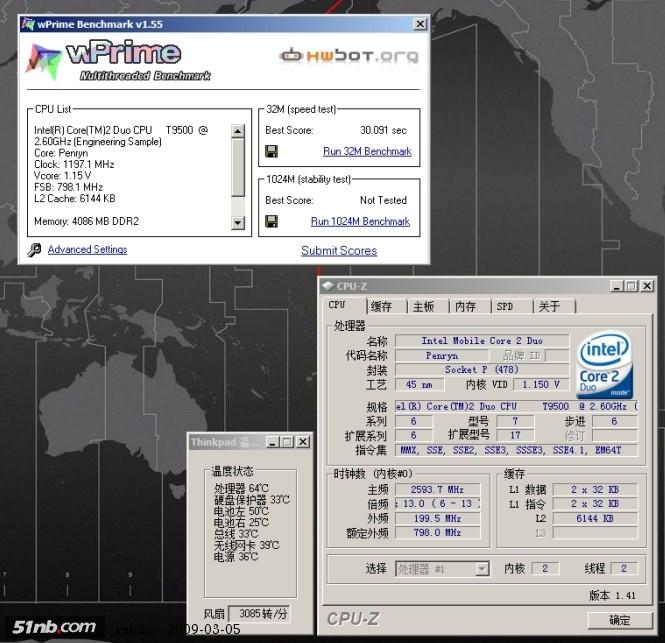Screen dimensions: 665x643
Task: Click the Intel Core 2 Duo logo
Action: 606,358
